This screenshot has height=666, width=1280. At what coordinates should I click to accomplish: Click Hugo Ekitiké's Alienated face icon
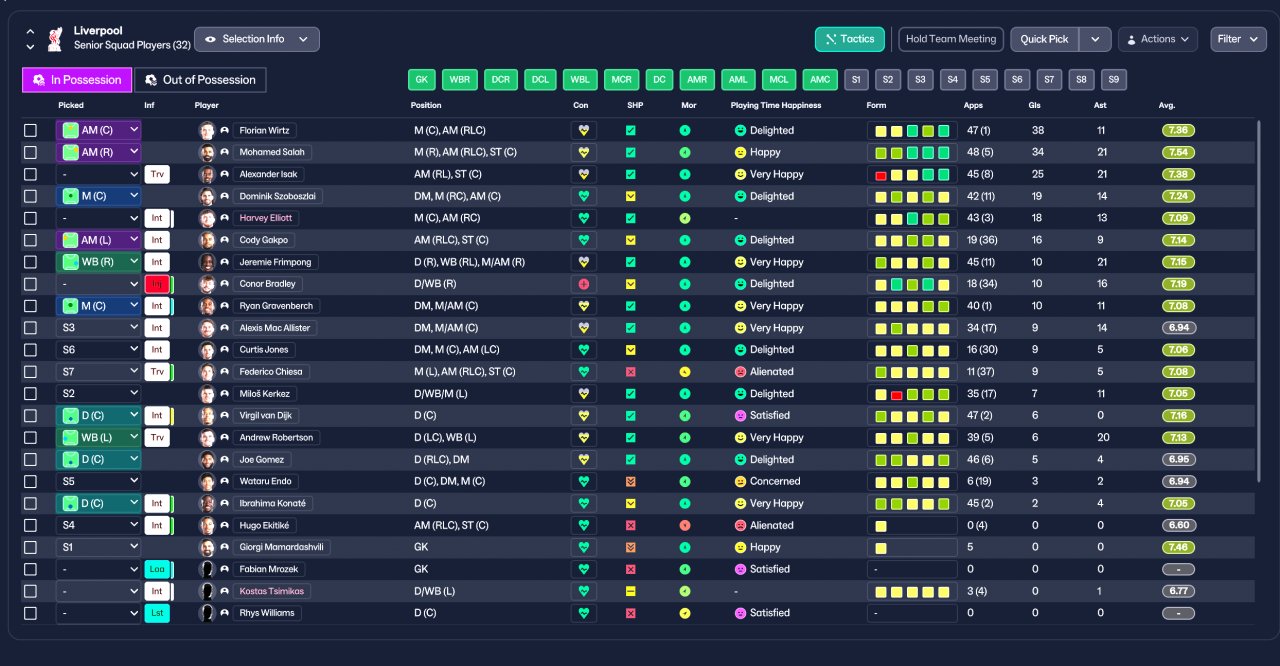(x=741, y=525)
